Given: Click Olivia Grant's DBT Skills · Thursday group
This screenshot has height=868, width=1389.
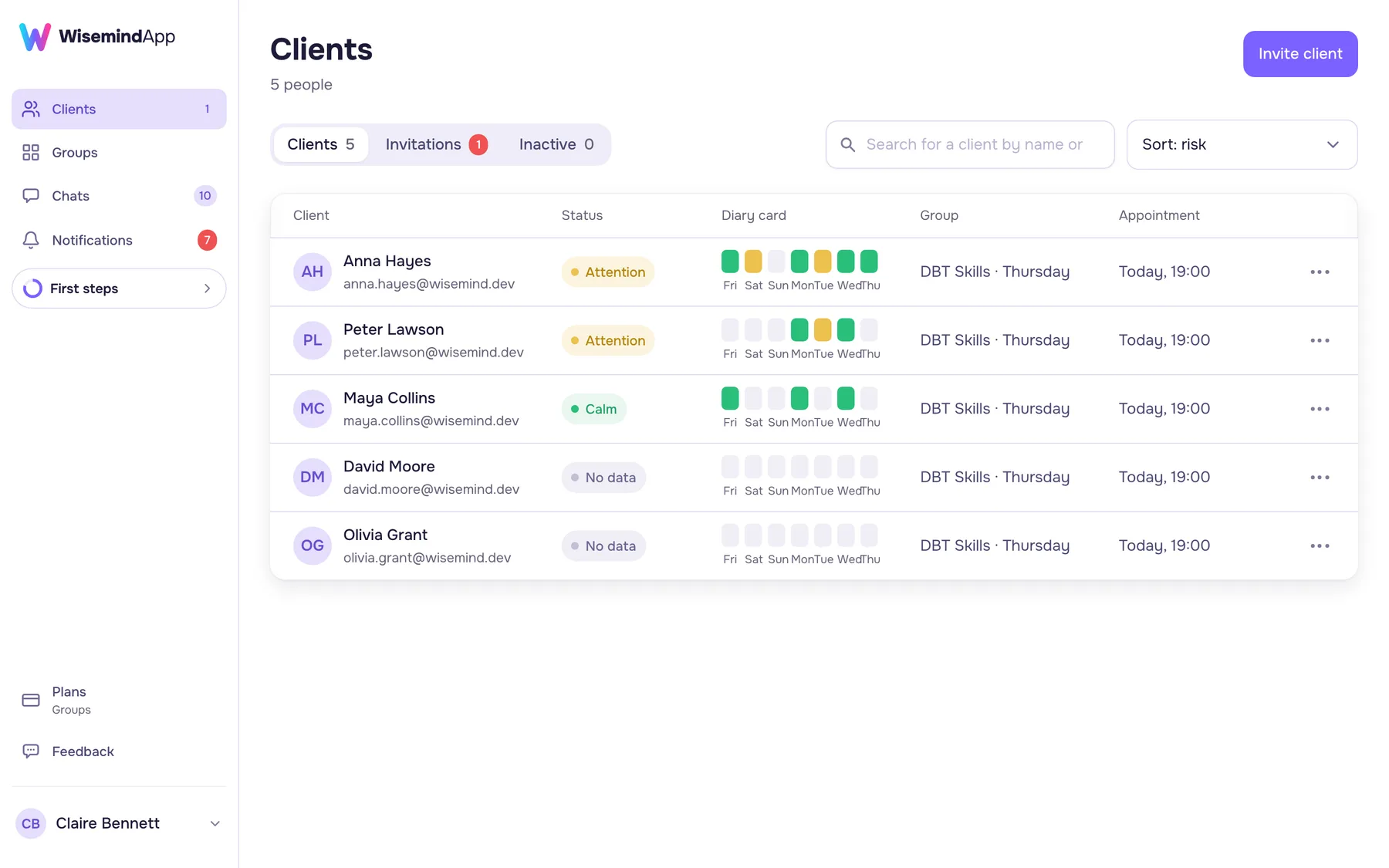Looking at the screenshot, I should click(995, 545).
